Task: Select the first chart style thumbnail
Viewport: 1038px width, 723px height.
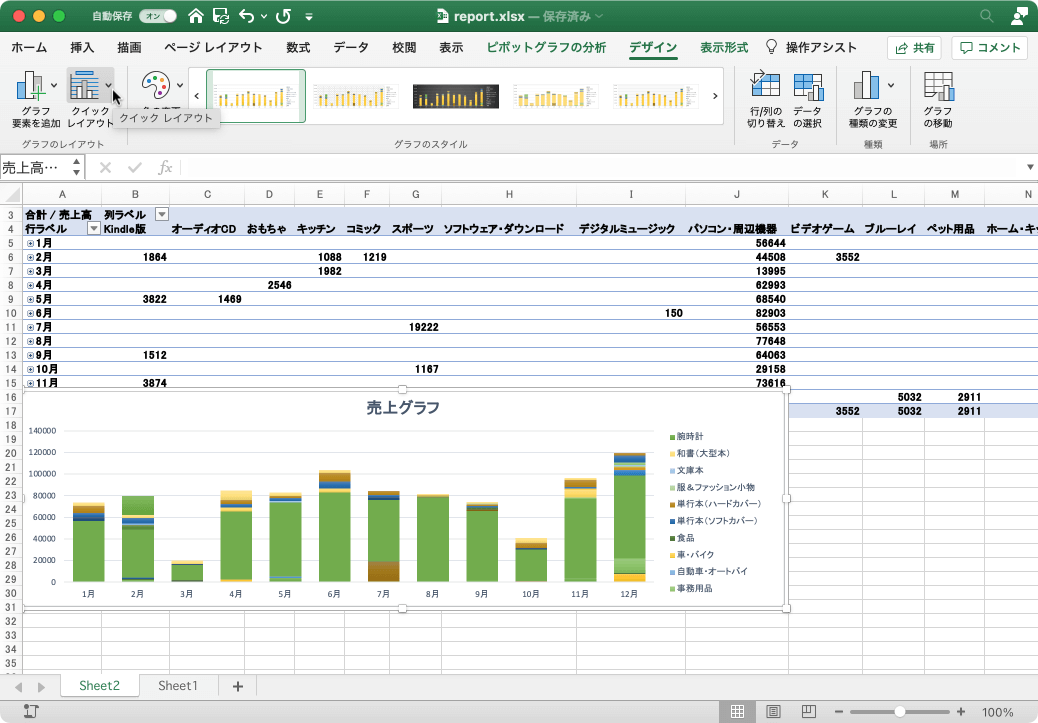Action: point(256,96)
